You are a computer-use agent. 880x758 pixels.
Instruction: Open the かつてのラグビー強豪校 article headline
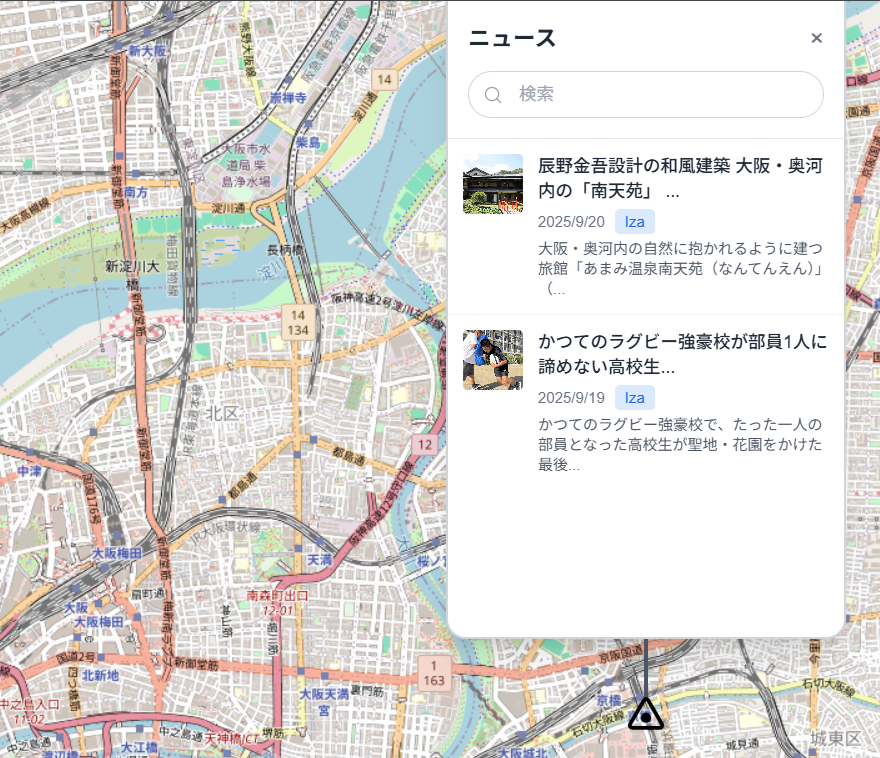coord(682,353)
